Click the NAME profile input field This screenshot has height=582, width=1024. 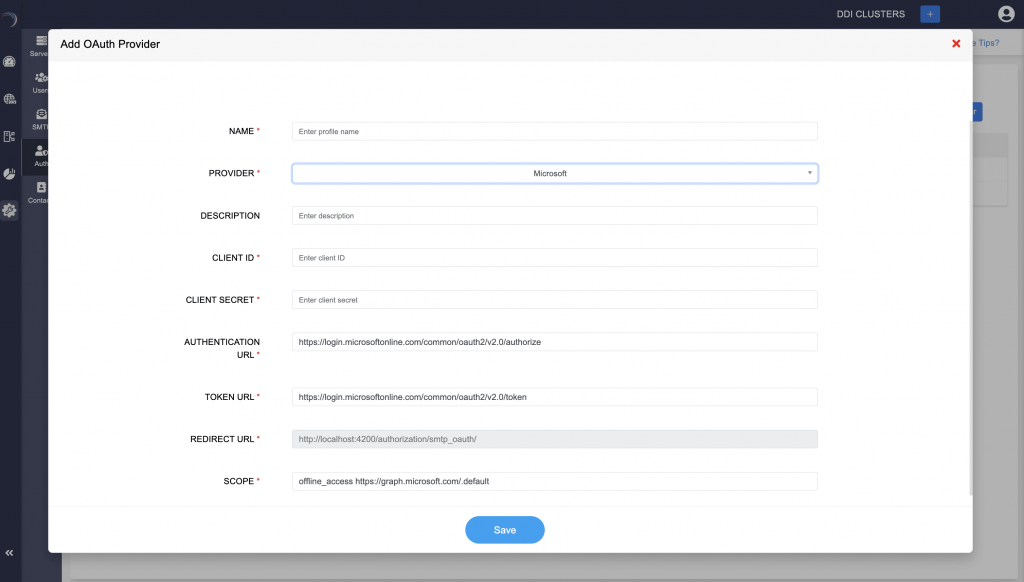pos(554,130)
